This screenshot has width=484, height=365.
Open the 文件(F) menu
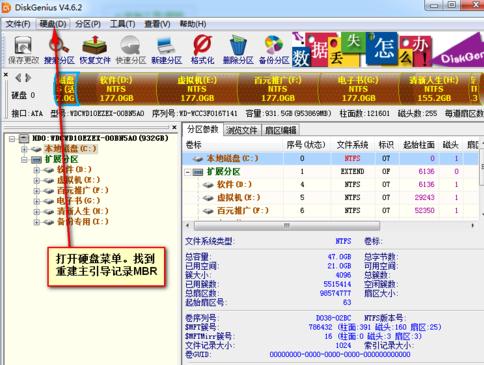point(18,24)
